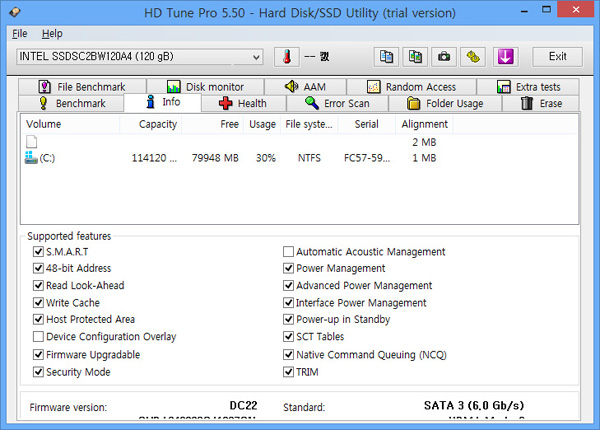
Task: Save screenshot using the camera icon
Action: (444, 57)
